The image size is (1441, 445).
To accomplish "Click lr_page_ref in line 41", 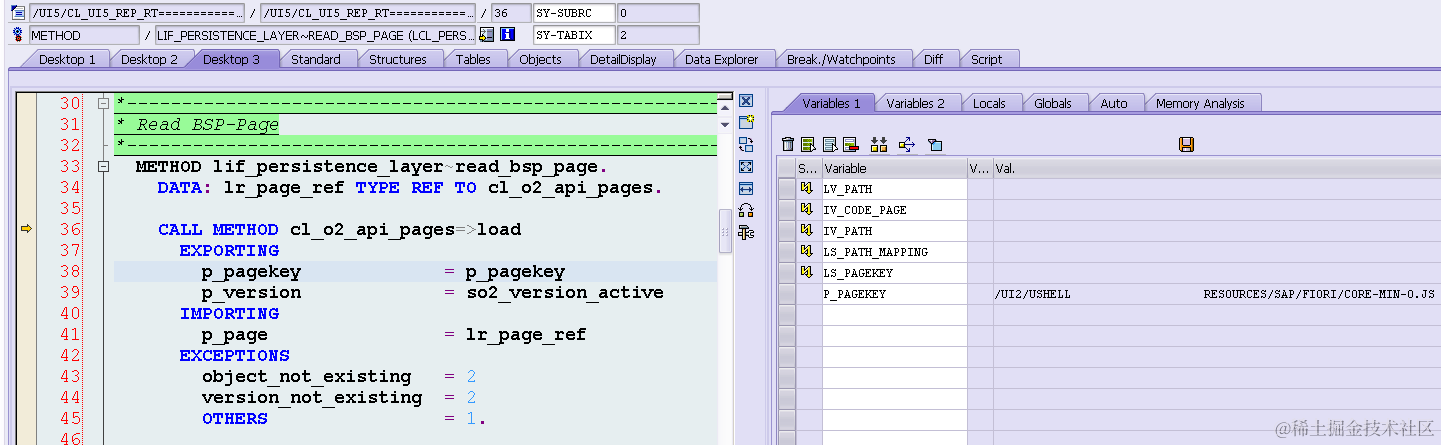I will [526, 335].
